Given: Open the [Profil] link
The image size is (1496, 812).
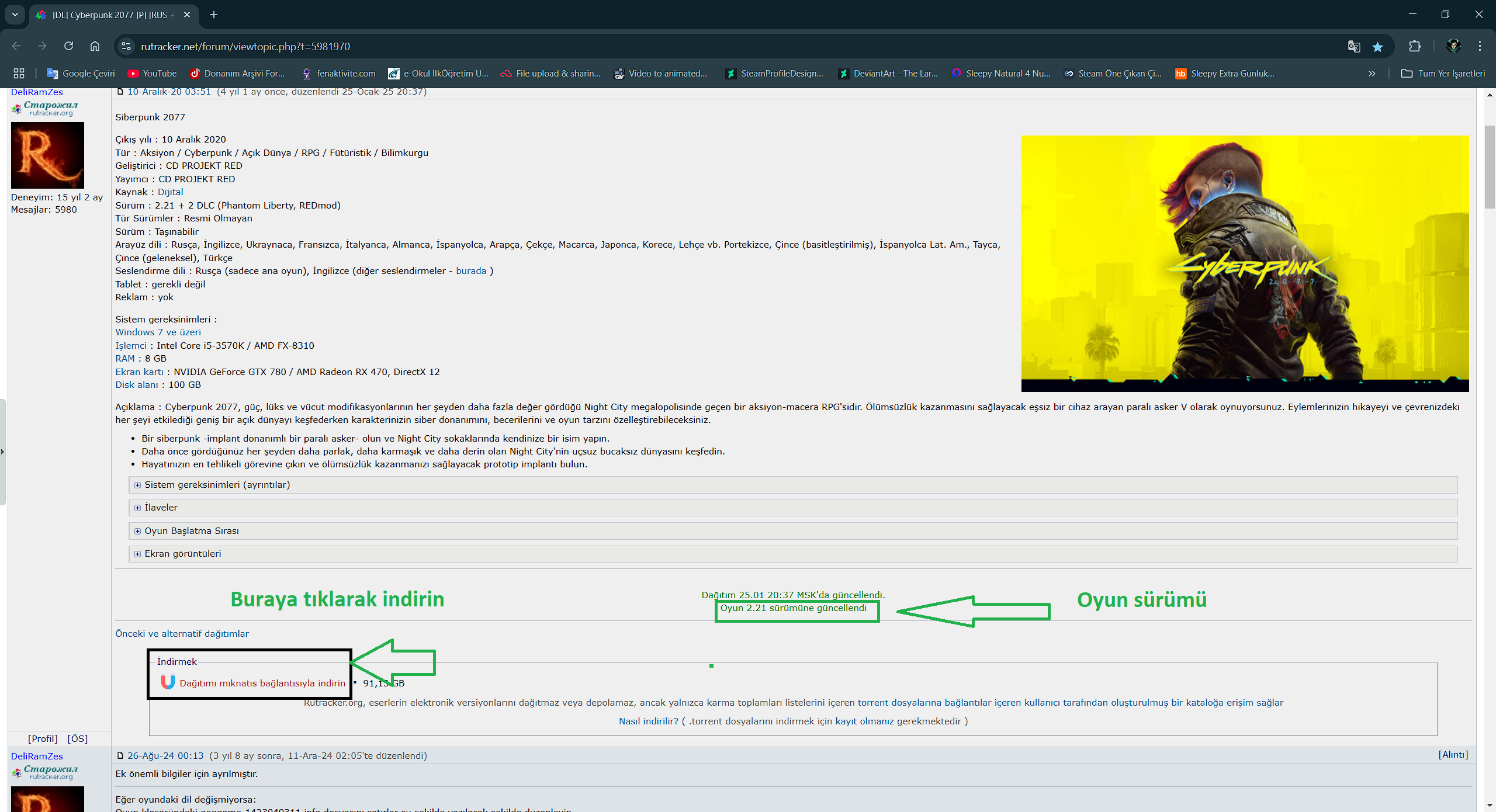Looking at the screenshot, I should [43, 738].
